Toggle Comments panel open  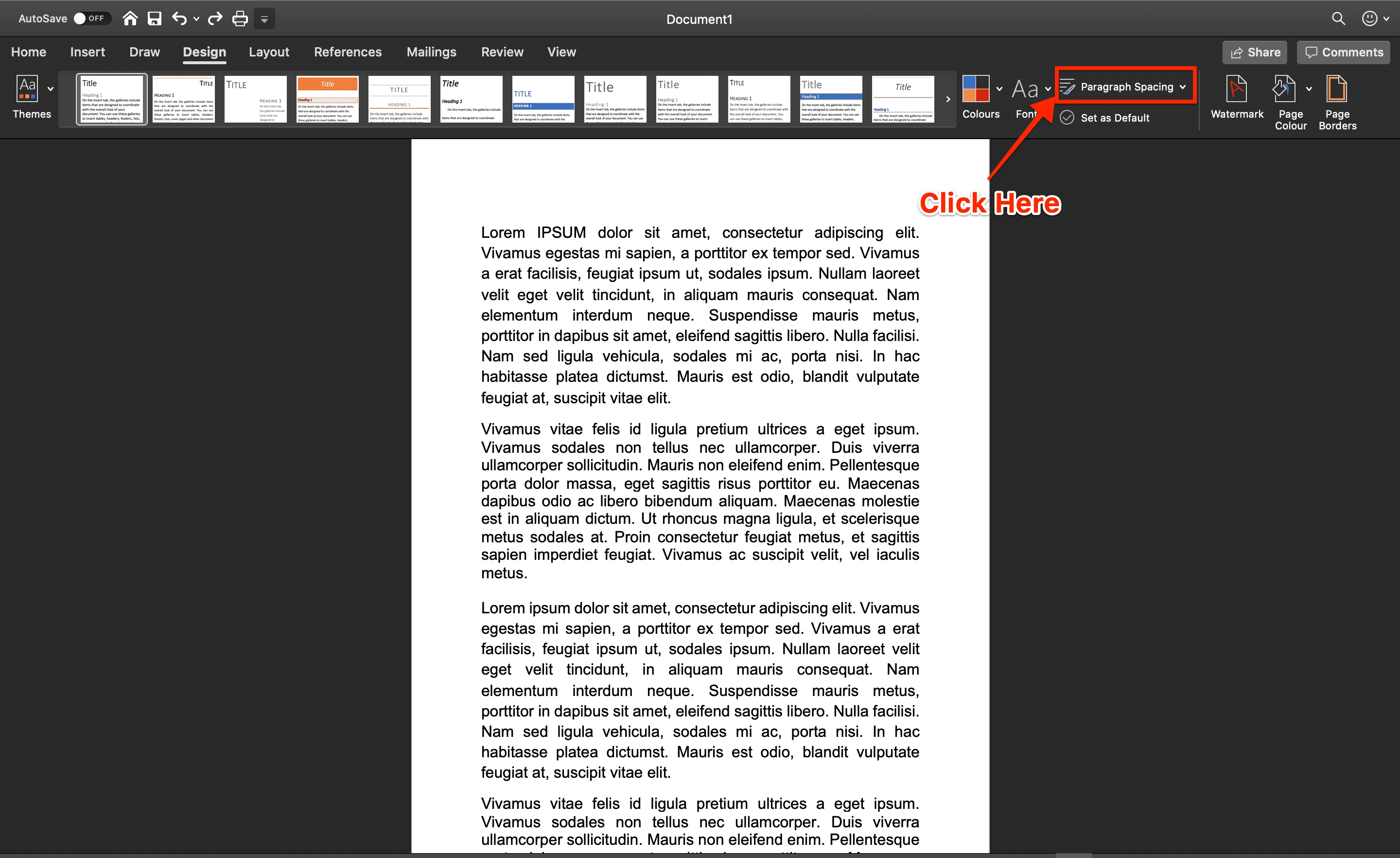pyautogui.click(x=1340, y=52)
